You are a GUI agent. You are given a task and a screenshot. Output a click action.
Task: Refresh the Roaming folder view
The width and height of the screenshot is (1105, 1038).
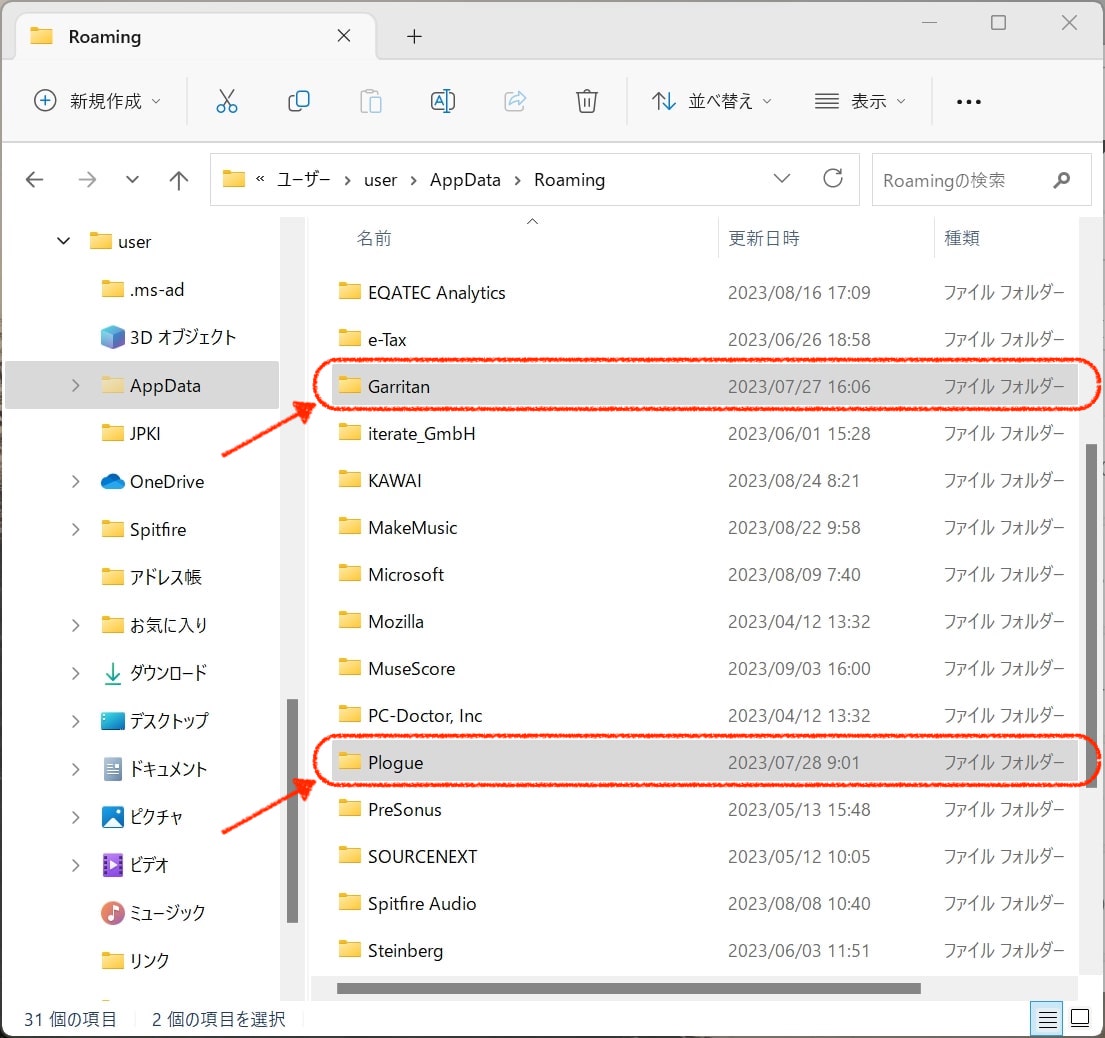[833, 178]
